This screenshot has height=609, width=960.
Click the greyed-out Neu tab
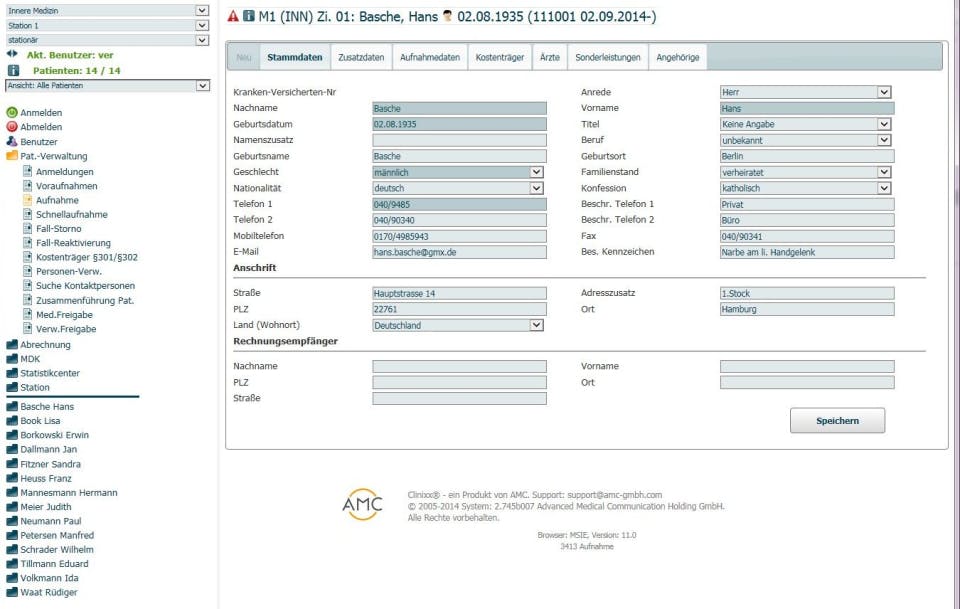click(x=244, y=57)
